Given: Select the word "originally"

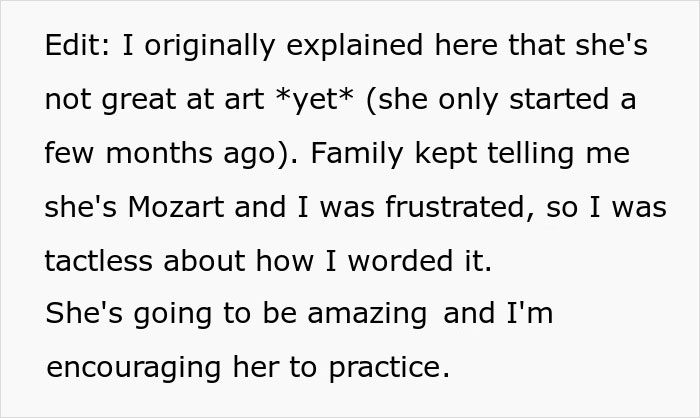Looking at the screenshot, I should 209,47.
